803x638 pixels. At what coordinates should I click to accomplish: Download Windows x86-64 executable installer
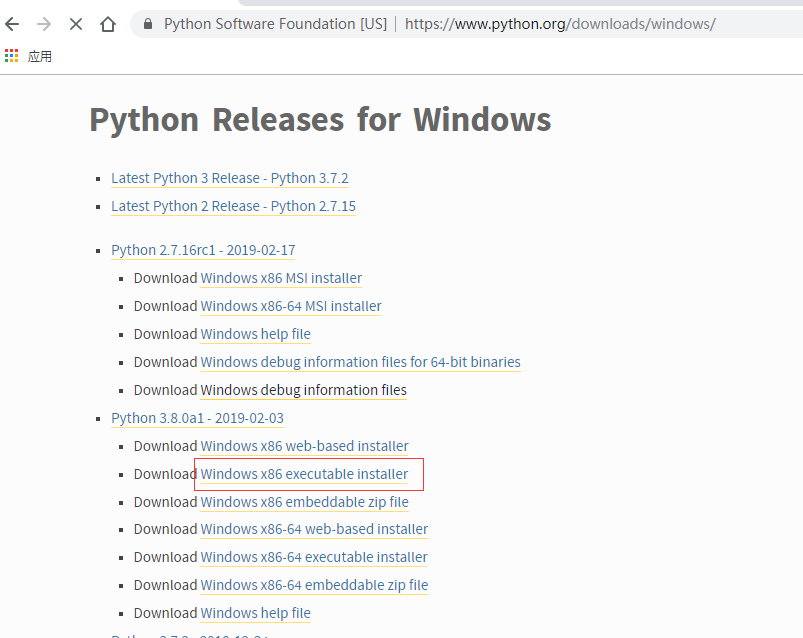[x=313, y=557]
